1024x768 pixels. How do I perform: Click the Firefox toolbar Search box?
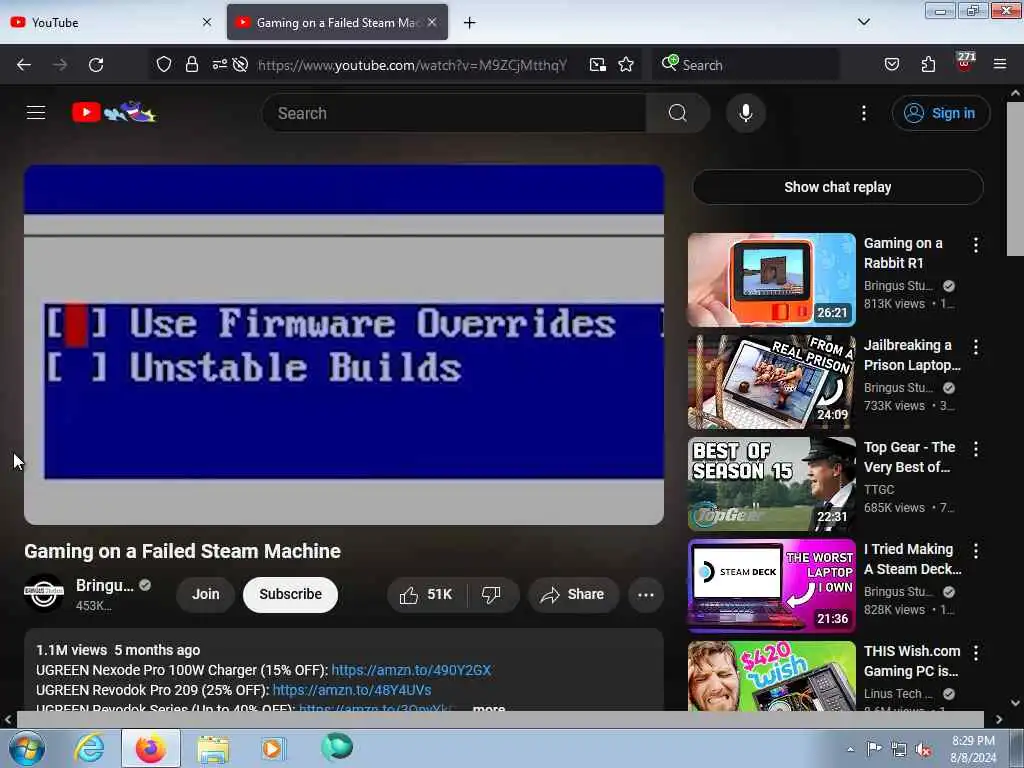[745, 65]
